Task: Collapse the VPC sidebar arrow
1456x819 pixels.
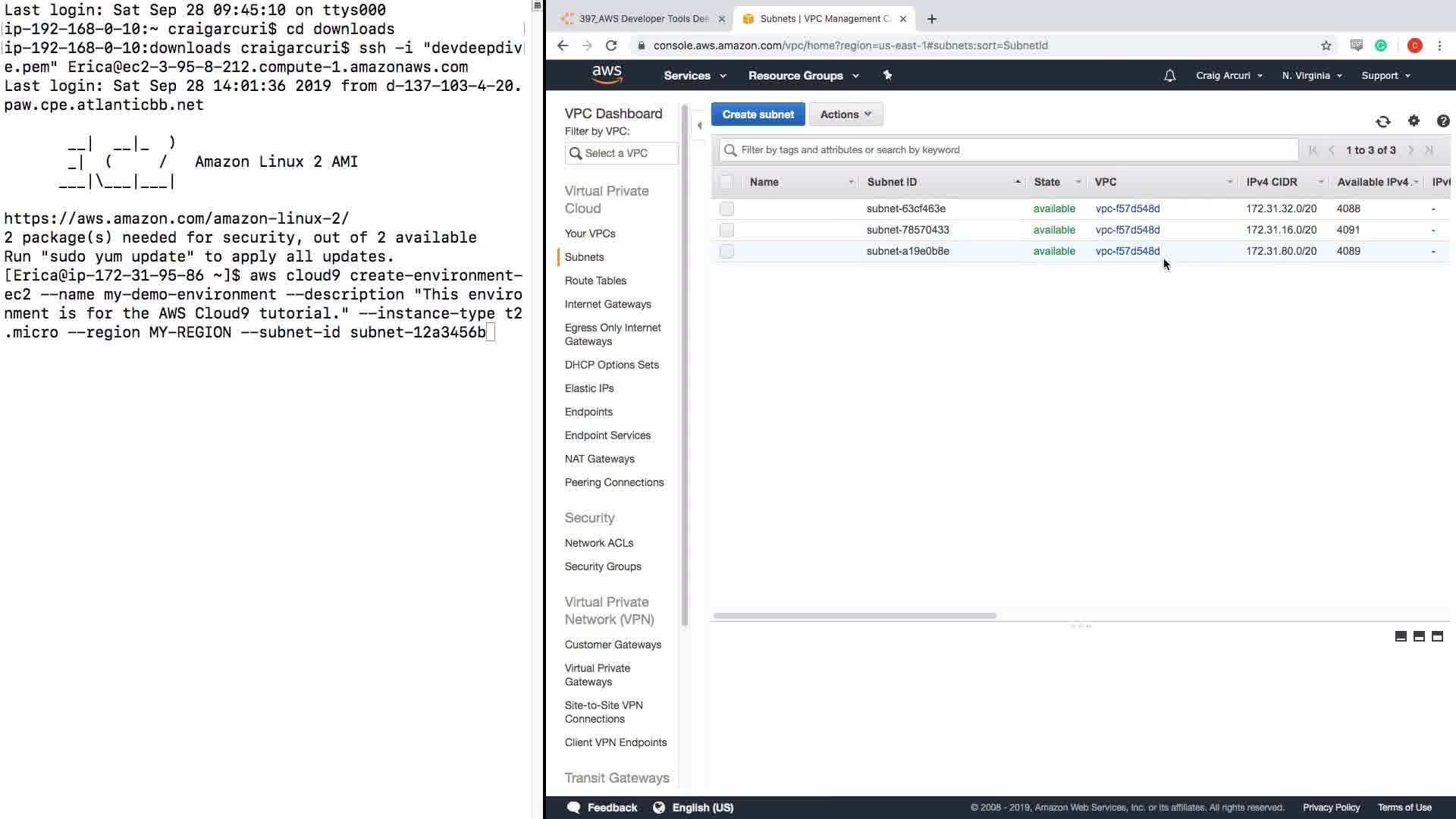Action: 699,125
